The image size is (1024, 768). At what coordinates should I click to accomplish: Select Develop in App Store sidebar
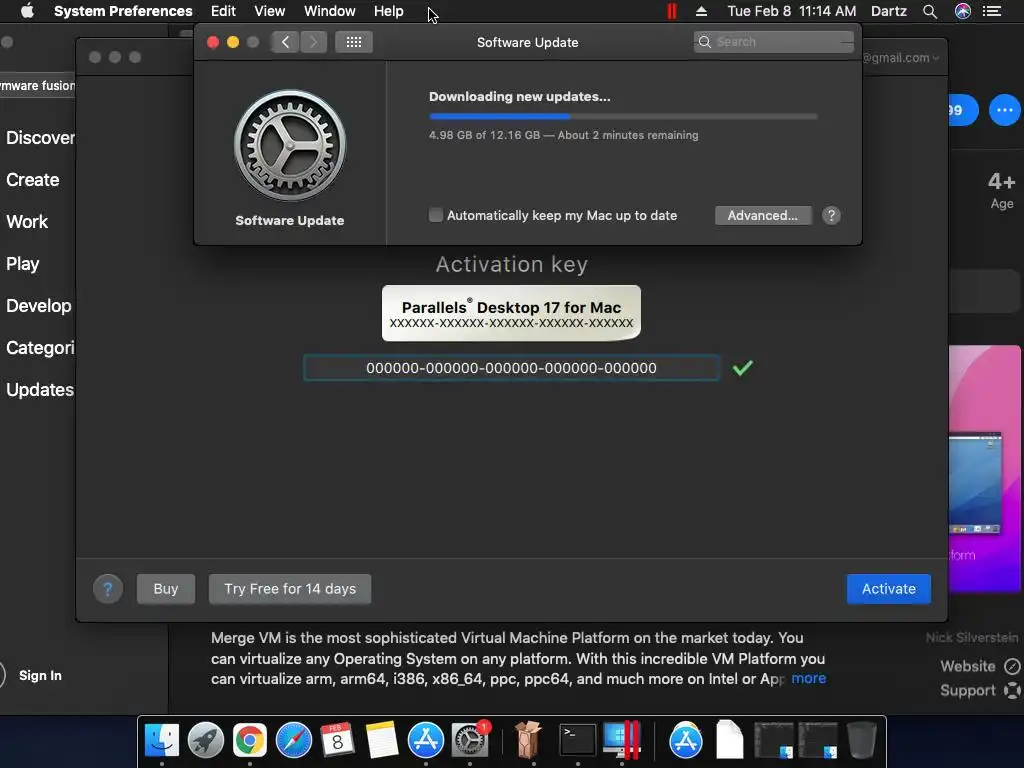pyautogui.click(x=39, y=306)
